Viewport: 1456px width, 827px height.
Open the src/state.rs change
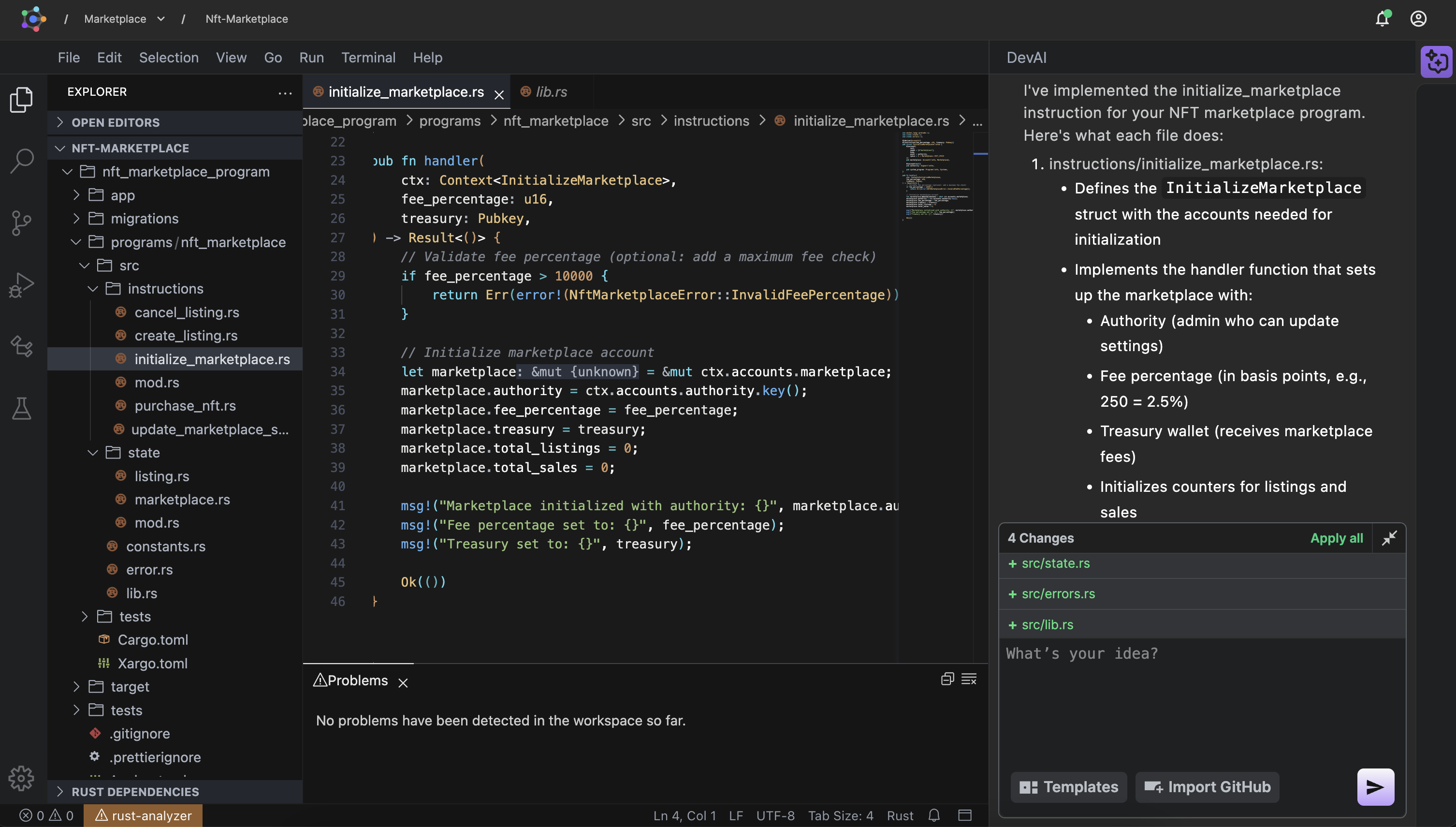tap(1202, 563)
